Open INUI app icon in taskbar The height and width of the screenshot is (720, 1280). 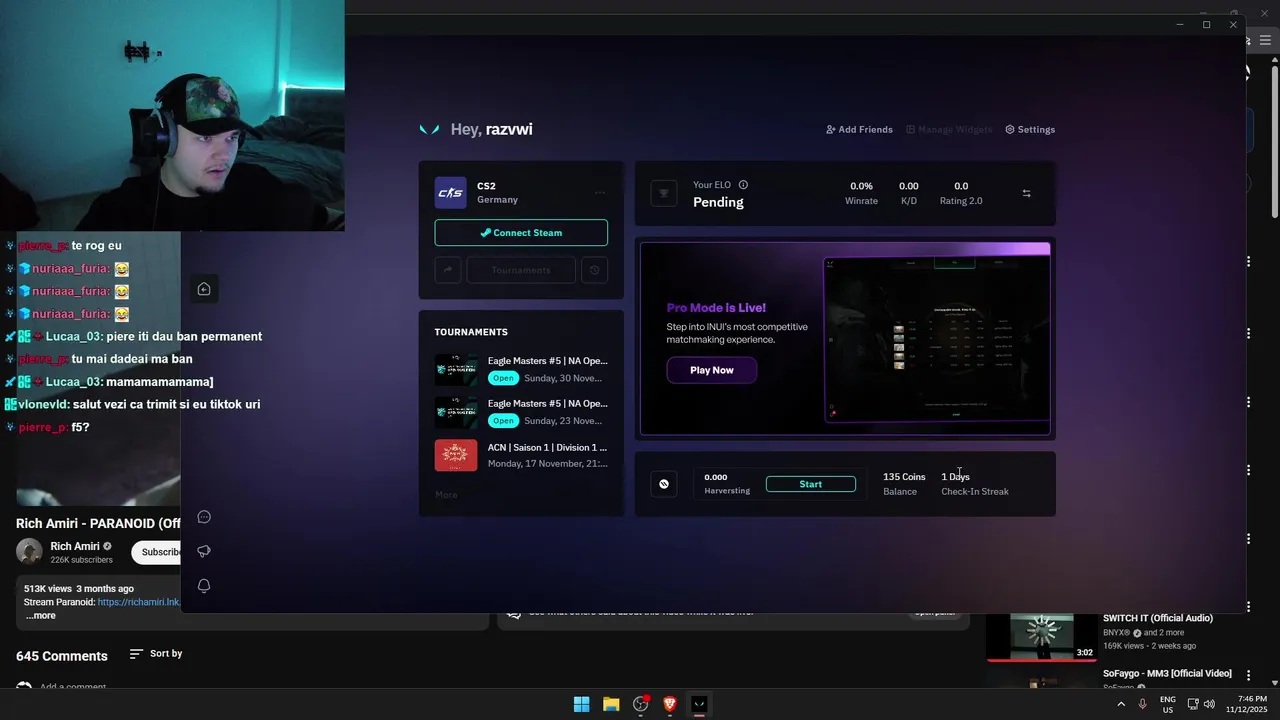[x=699, y=704]
